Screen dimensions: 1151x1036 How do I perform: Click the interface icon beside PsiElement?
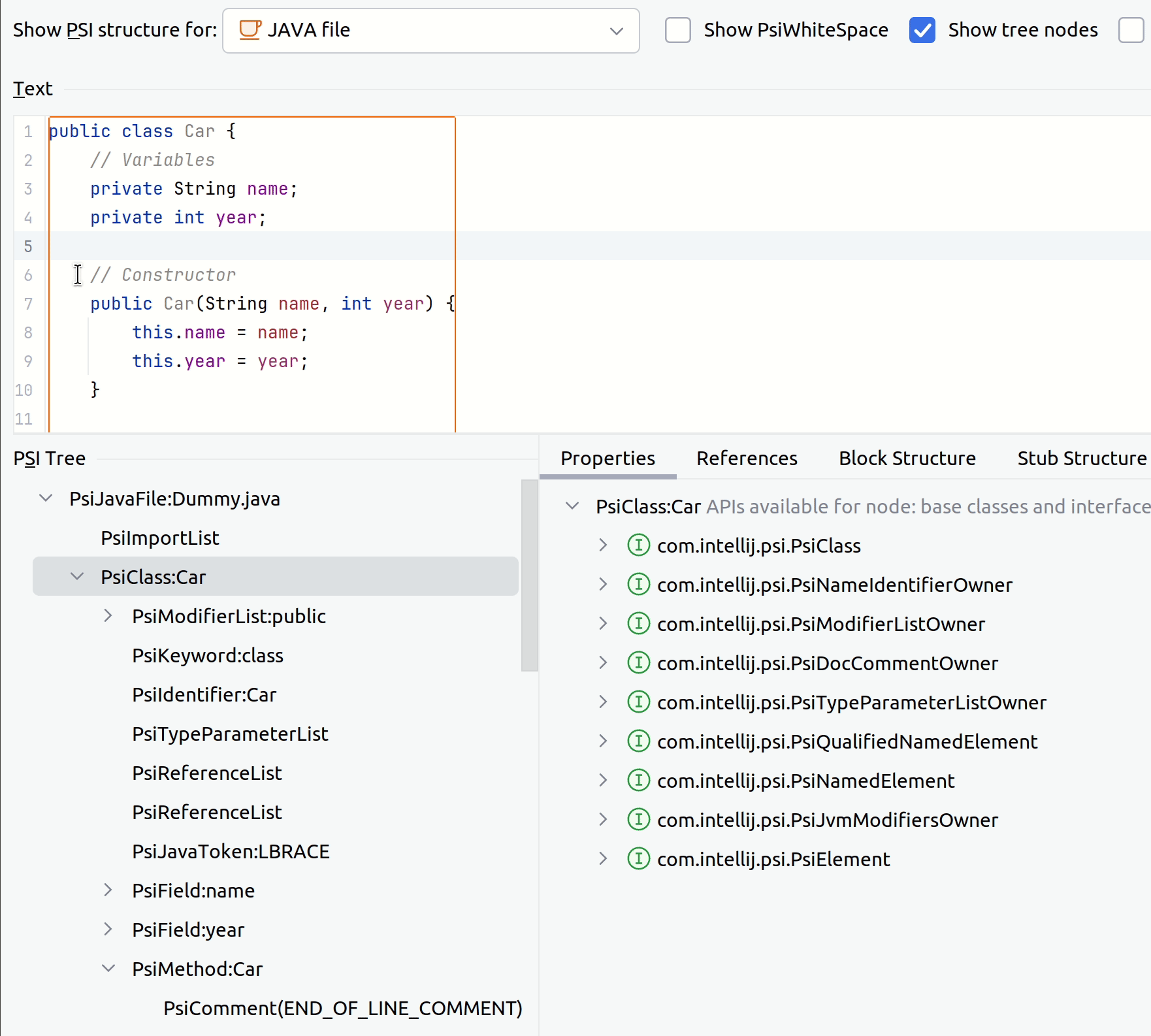pos(638,859)
